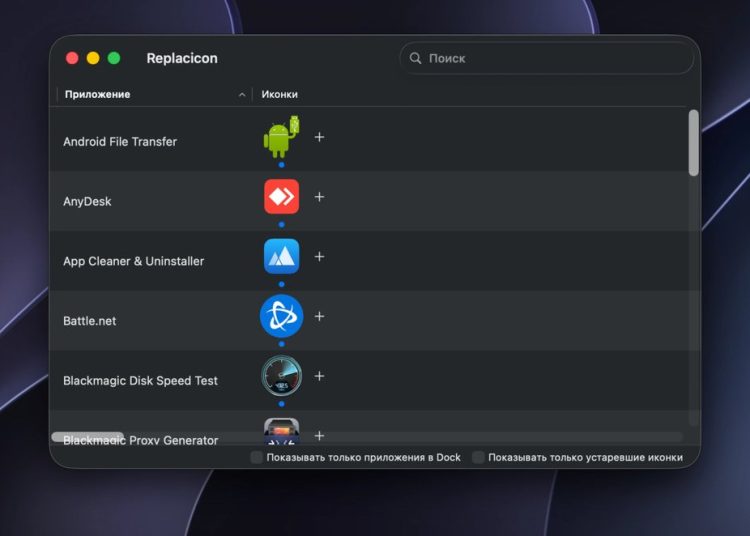Add new icon for AnyDesk

319,197
